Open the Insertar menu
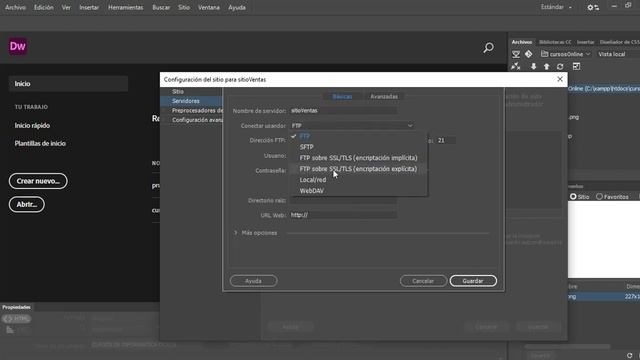This screenshot has height=360, width=640. (89, 7)
